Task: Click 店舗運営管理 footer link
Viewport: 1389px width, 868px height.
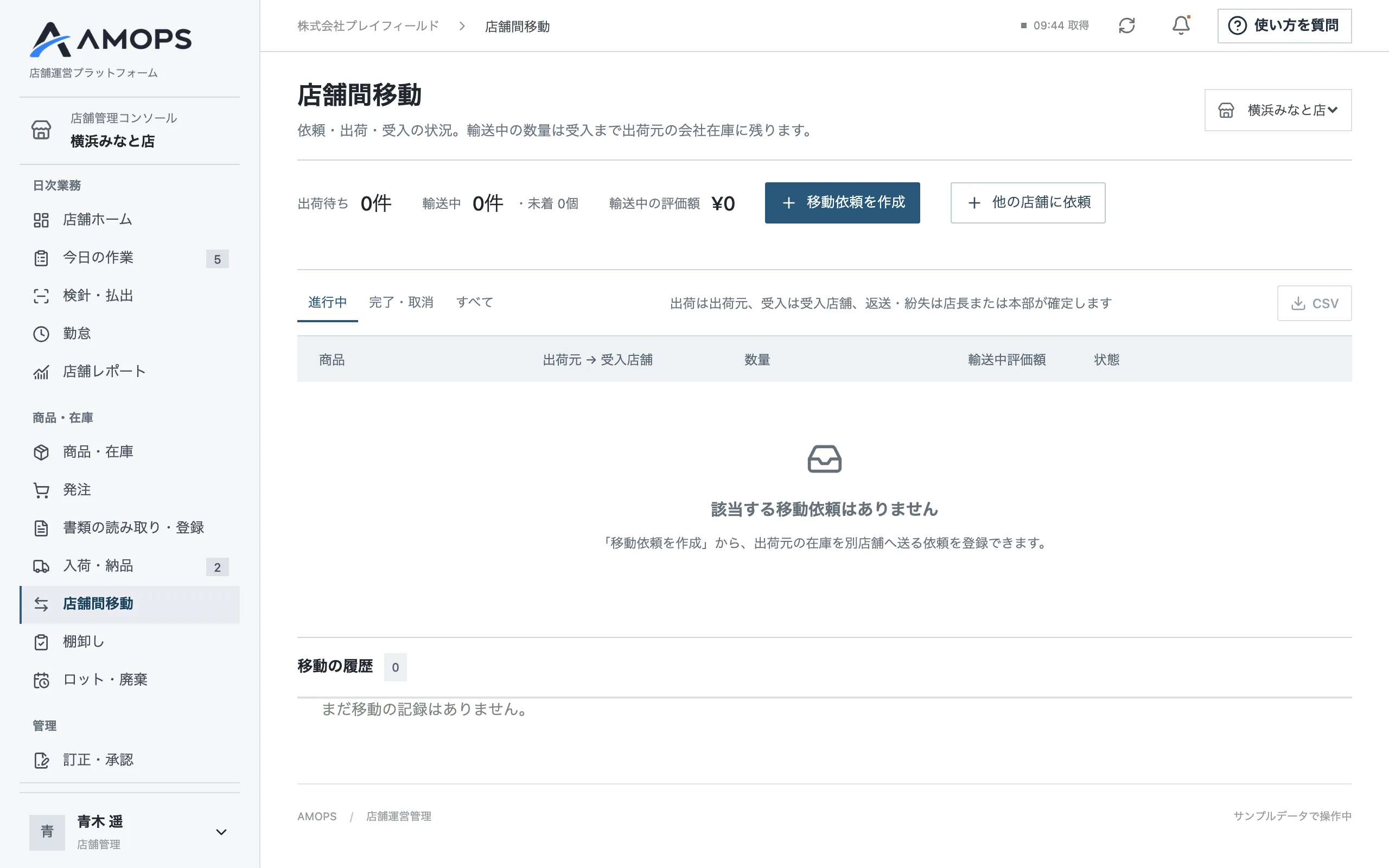Action: tap(399, 816)
